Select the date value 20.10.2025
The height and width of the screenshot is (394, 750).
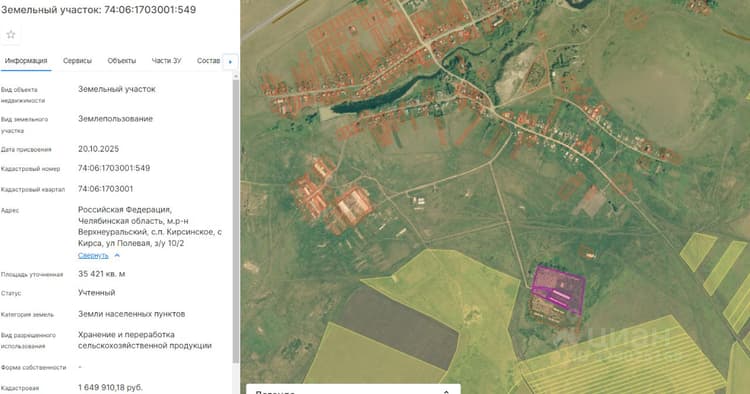pos(99,149)
